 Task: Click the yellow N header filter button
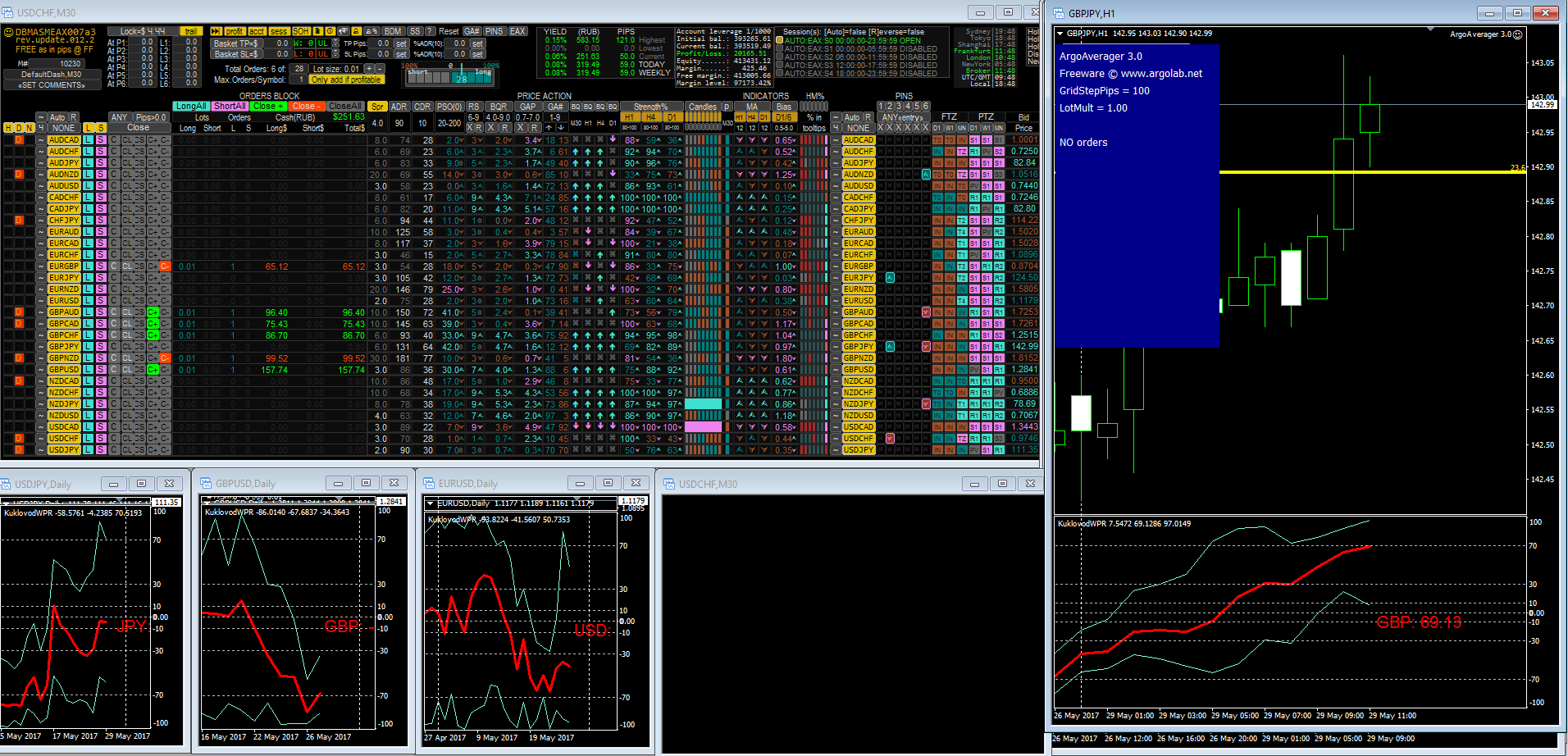30,128
